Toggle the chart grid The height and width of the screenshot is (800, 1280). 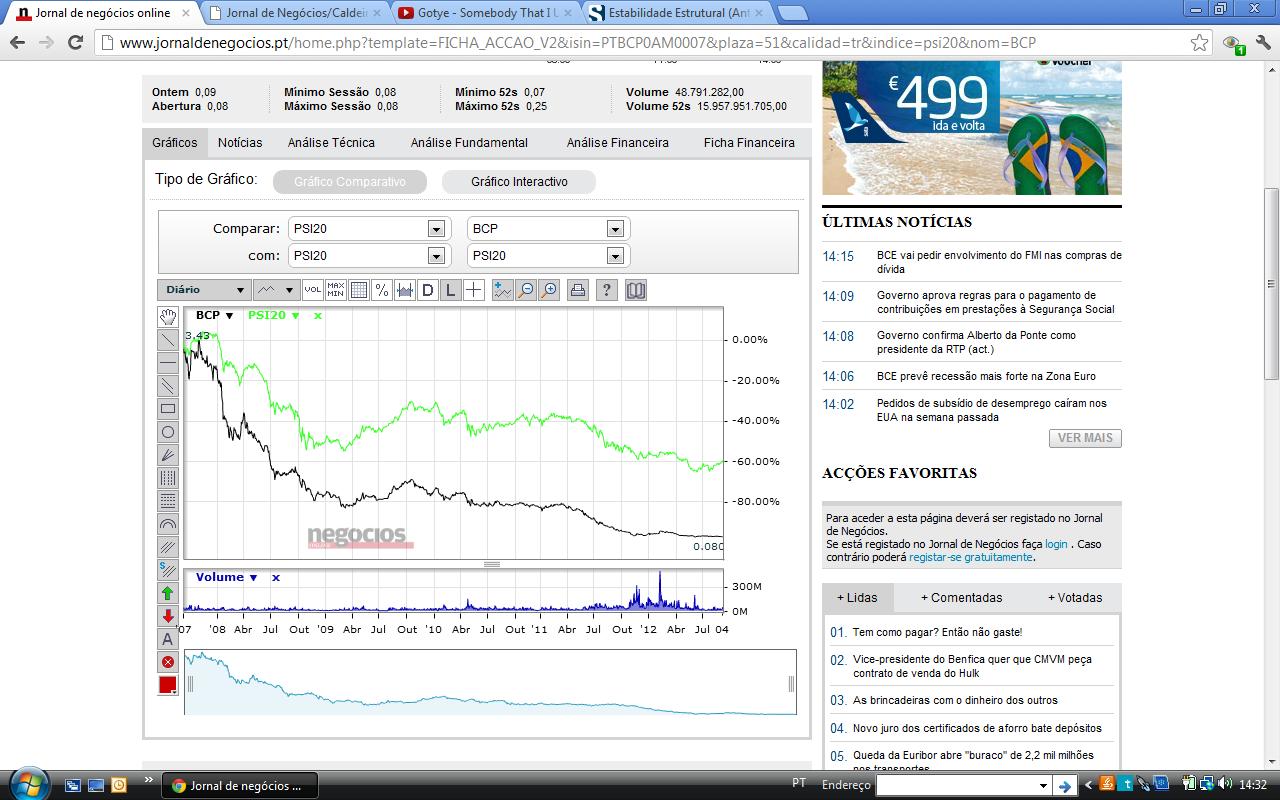tap(359, 290)
